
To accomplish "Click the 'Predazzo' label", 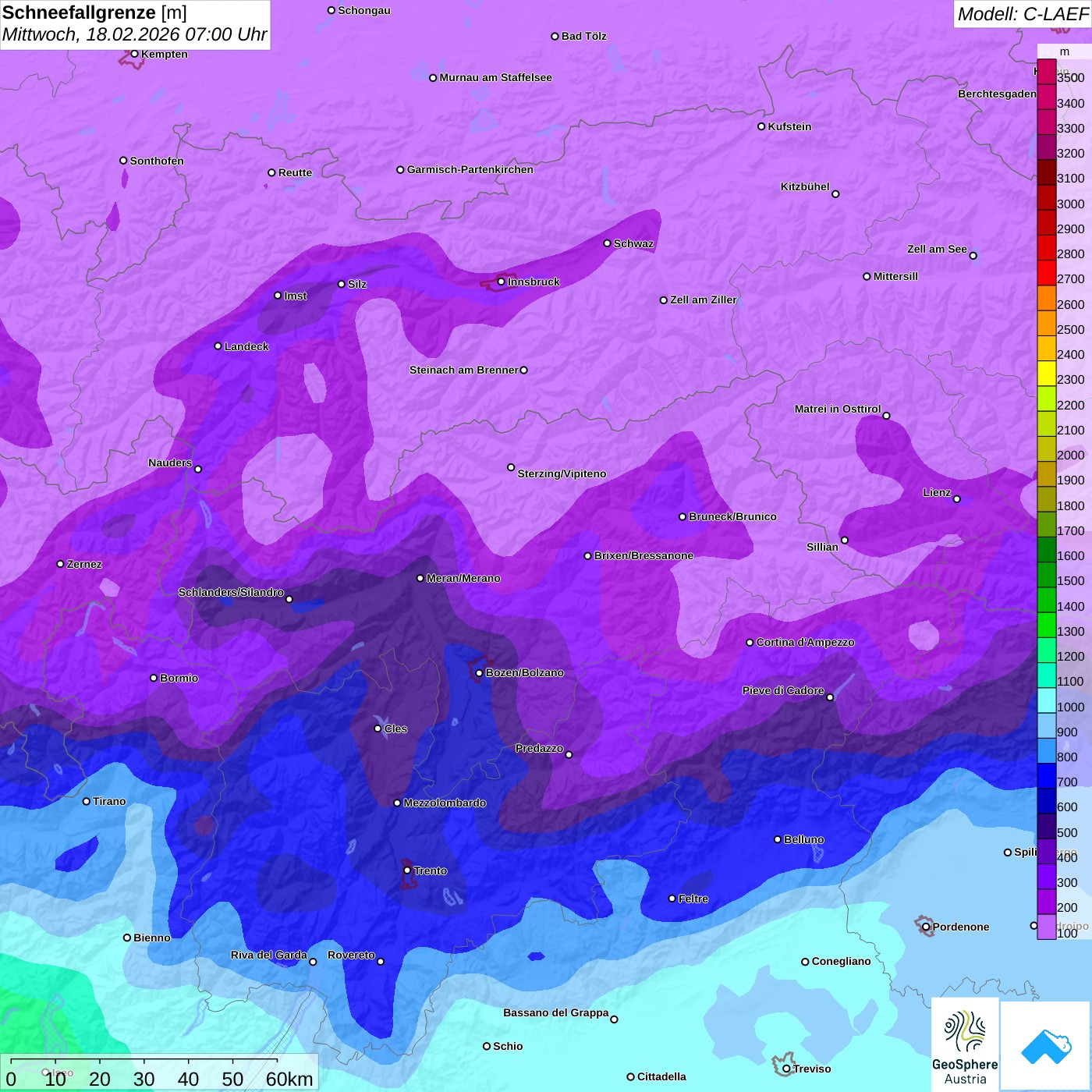I will (x=539, y=748).
